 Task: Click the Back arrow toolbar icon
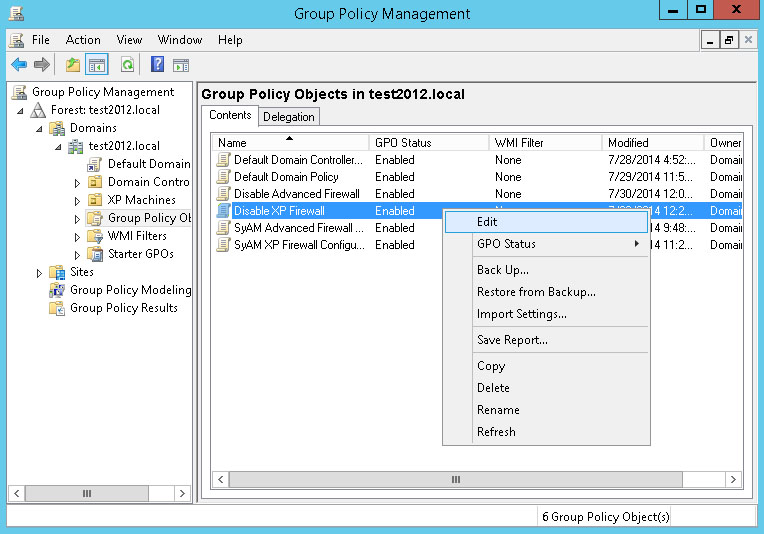[18, 65]
